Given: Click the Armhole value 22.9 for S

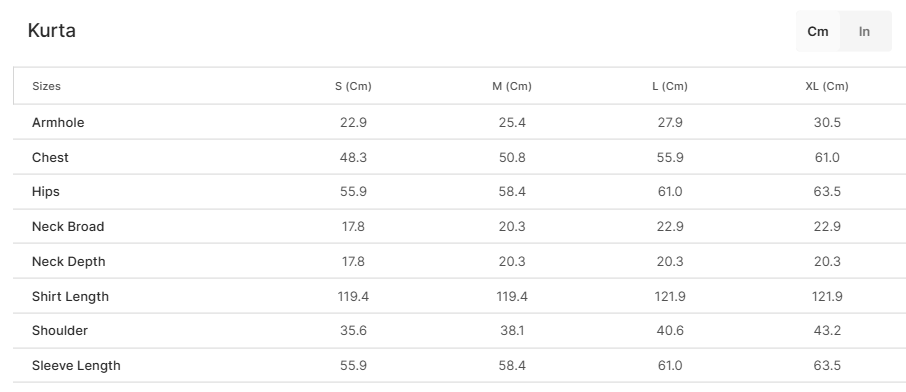Looking at the screenshot, I should [x=353, y=123].
